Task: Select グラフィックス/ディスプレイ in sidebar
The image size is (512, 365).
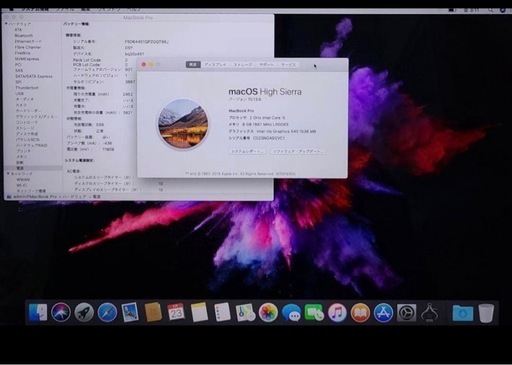Action: [37, 117]
